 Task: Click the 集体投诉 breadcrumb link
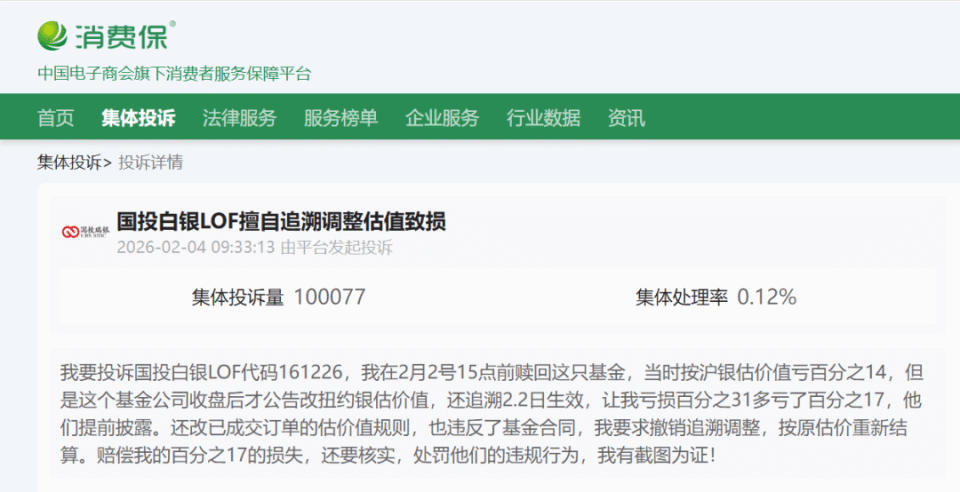[69, 162]
